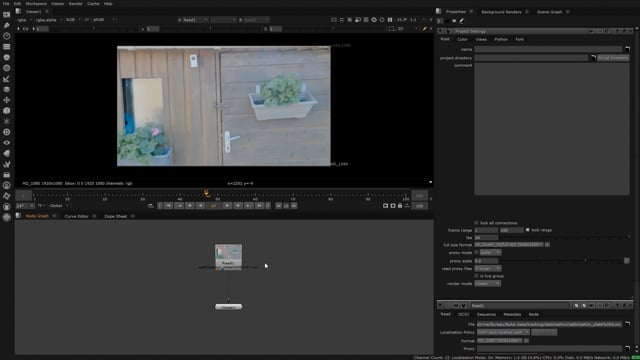Open the Merge nodes menu in left toolbar
The width and height of the screenshot is (640, 360).
pyautogui.click(x=7, y=89)
